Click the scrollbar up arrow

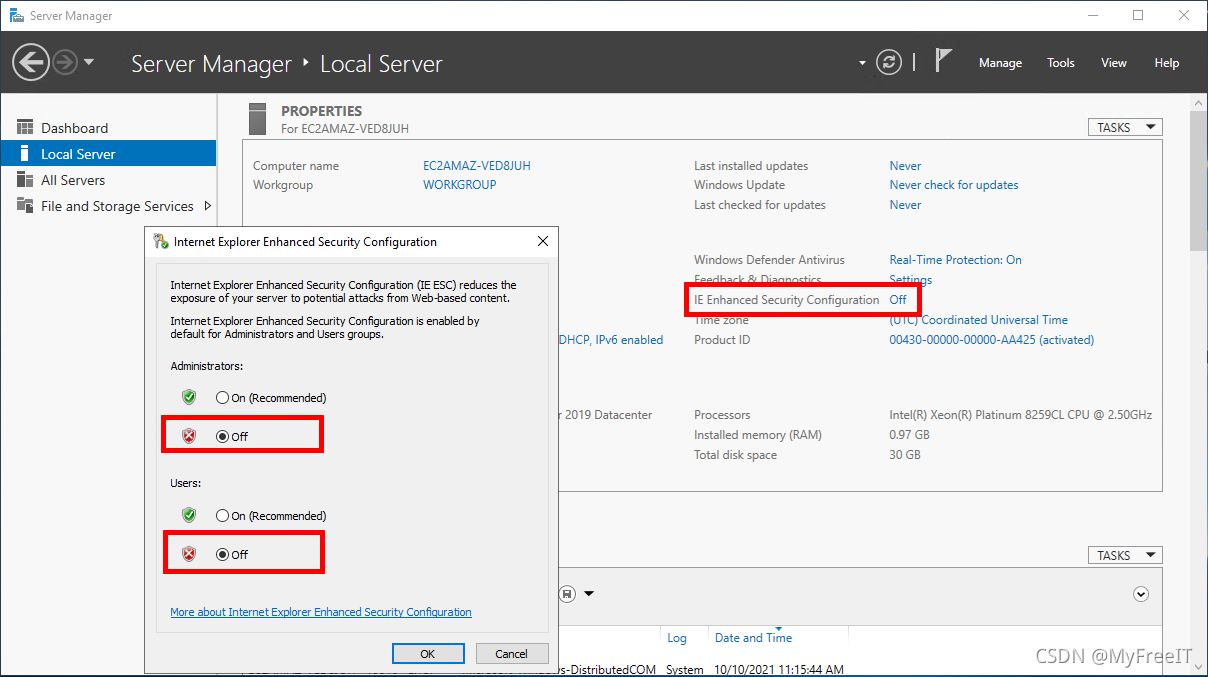(x=1199, y=102)
